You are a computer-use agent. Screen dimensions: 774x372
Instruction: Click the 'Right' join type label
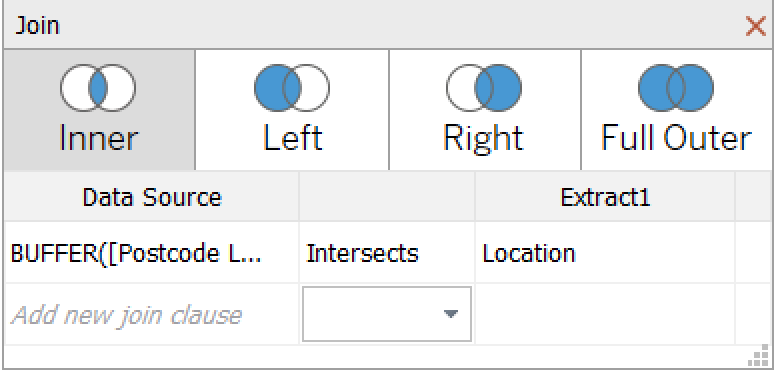point(483,139)
